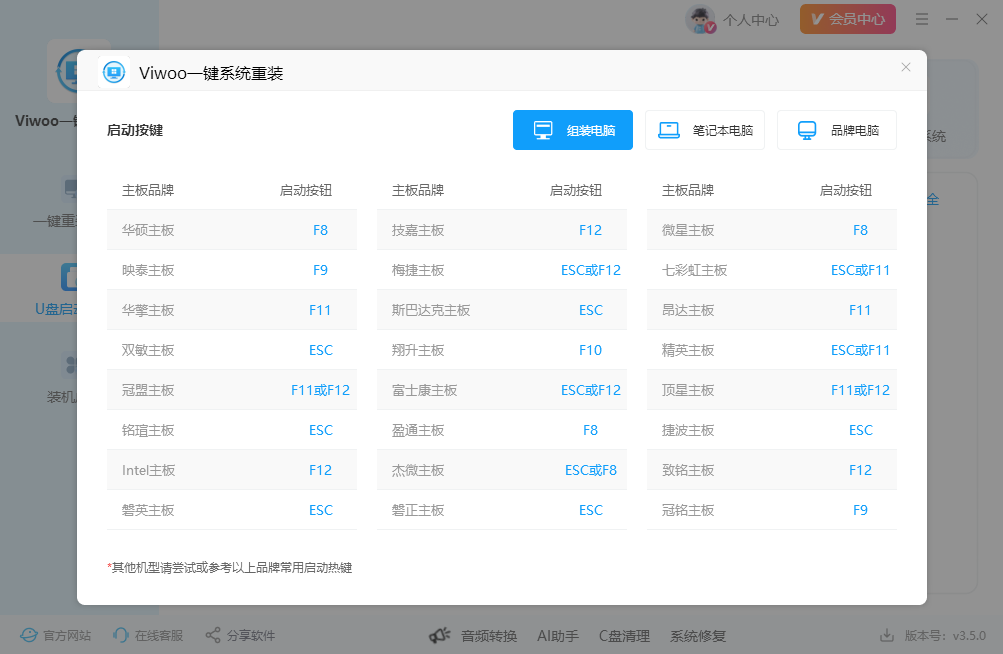The width and height of the screenshot is (1003, 654).
Task: Click the Viwoo dialog logo icon
Action: [x=114, y=72]
